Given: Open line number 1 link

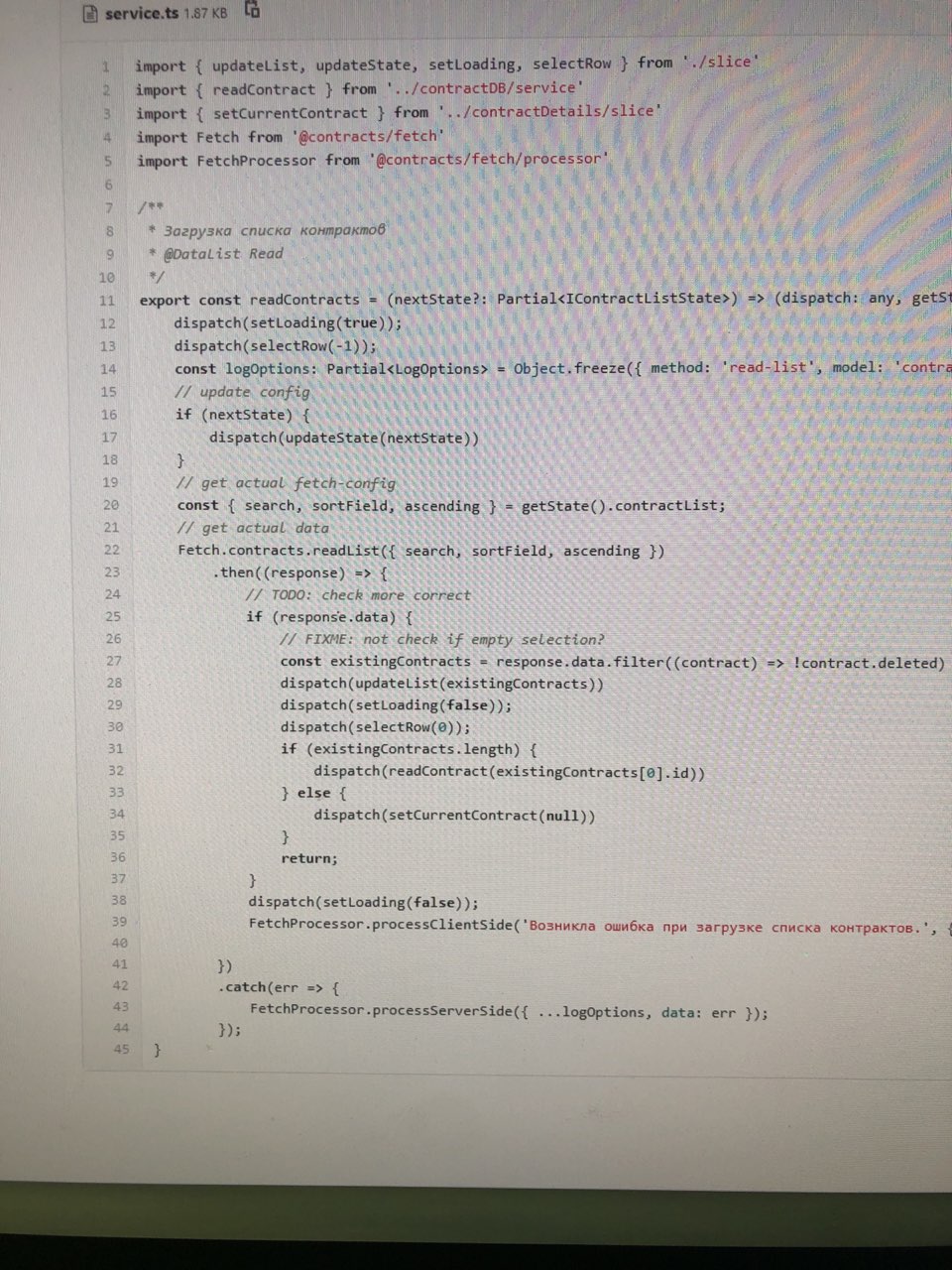Looking at the screenshot, I should [105, 67].
